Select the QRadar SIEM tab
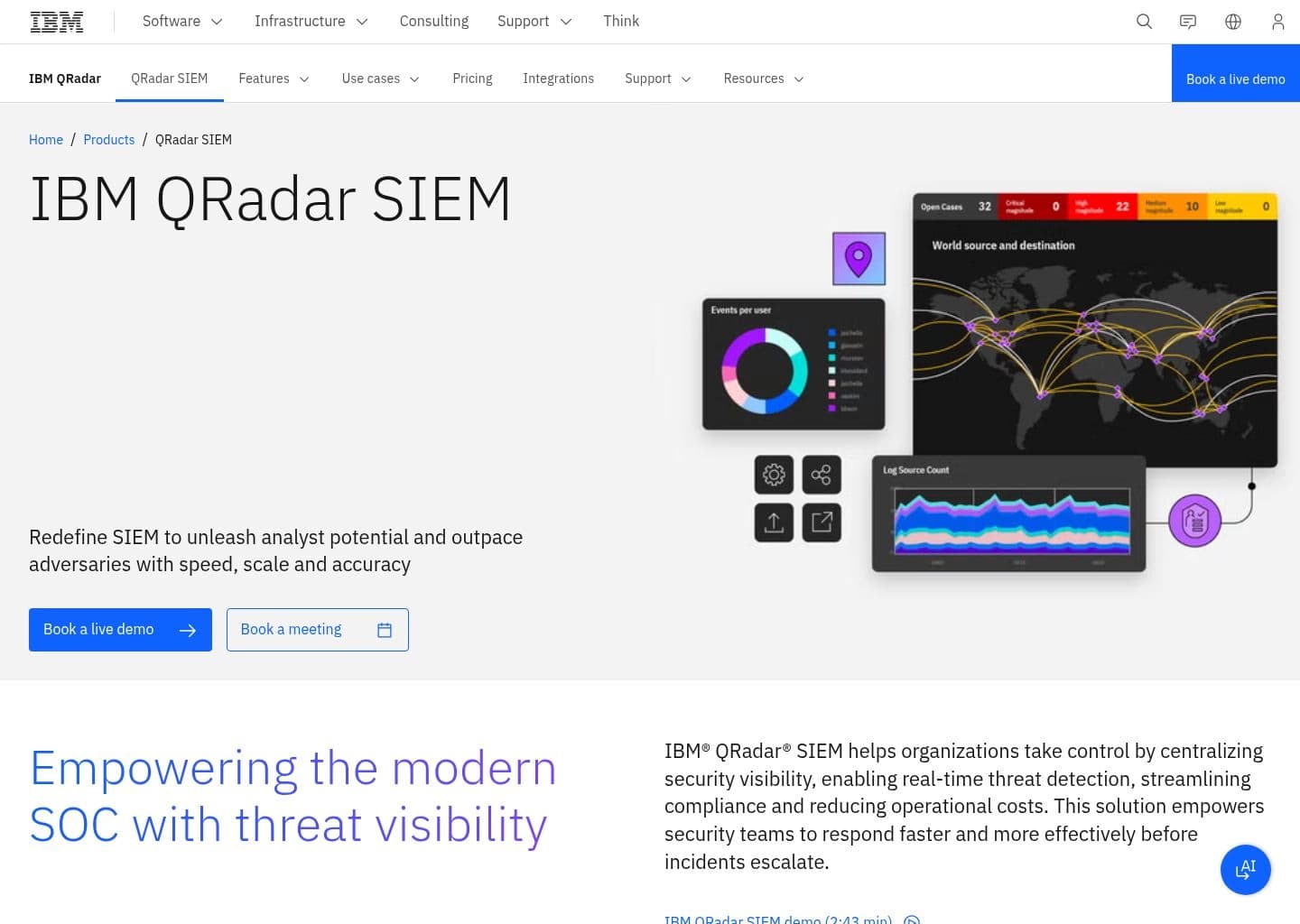The width and height of the screenshot is (1300, 924). pos(170,79)
